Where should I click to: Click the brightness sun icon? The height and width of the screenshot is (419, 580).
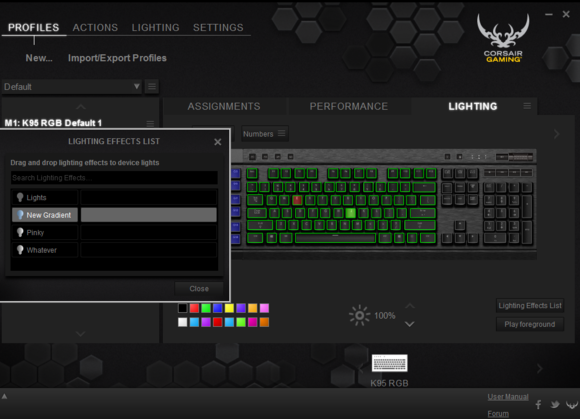coord(359,315)
